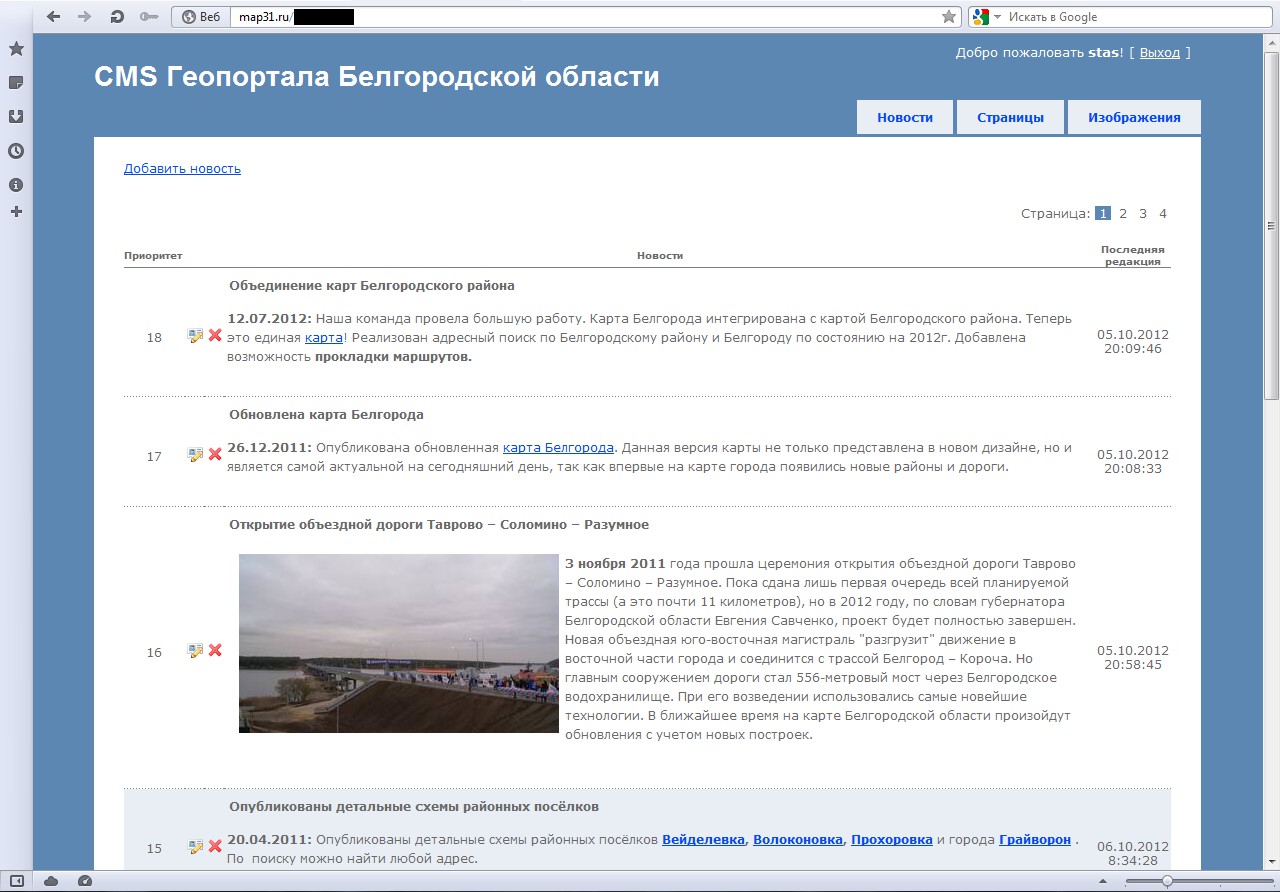
Task: Toggle the side panel with the status bar icon
Action: (x=16, y=881)
